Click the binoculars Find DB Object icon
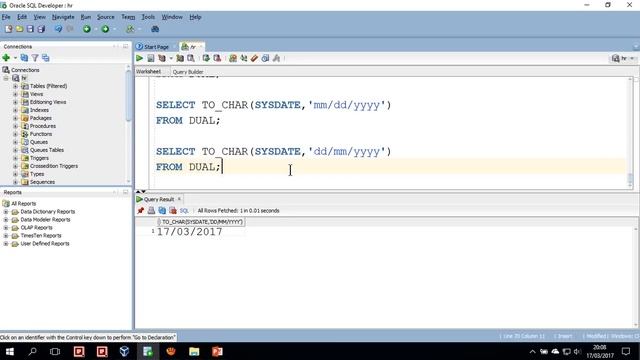The image size is (640, 360). point(155,29)
